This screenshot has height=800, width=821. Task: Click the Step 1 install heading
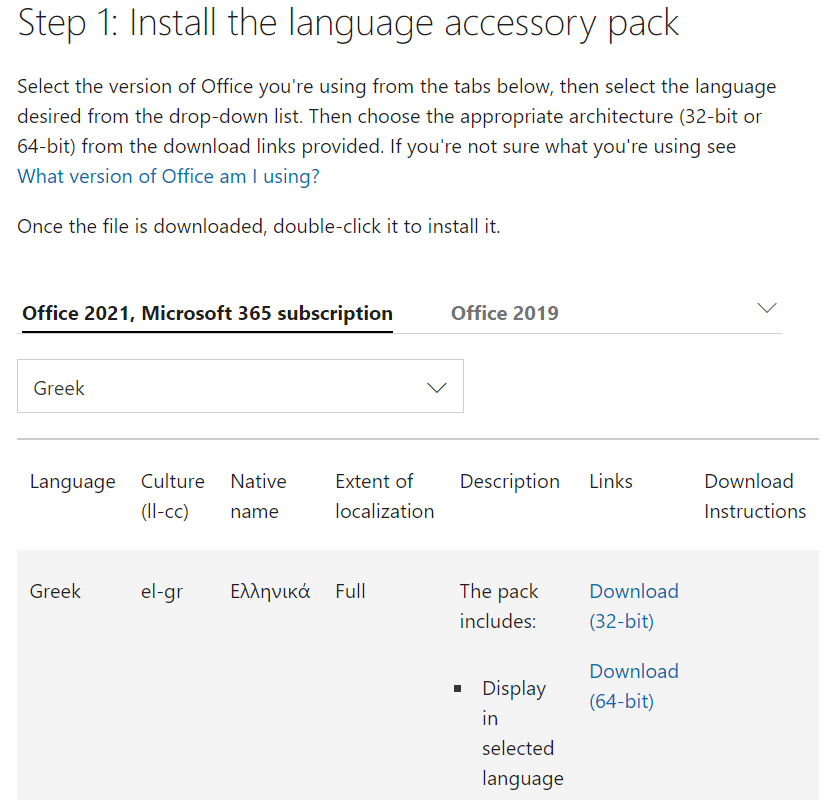[348, 22]
